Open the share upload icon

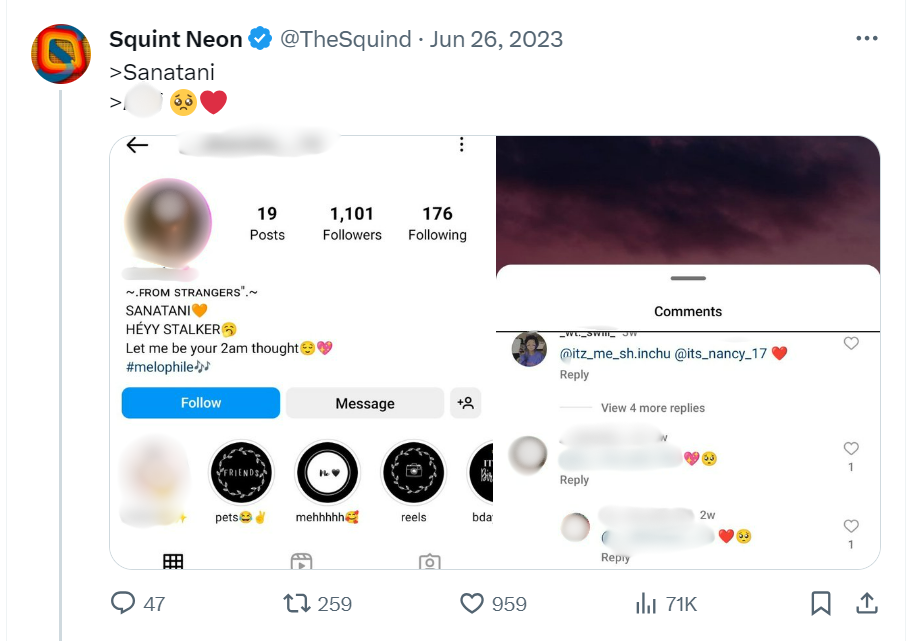867,603
